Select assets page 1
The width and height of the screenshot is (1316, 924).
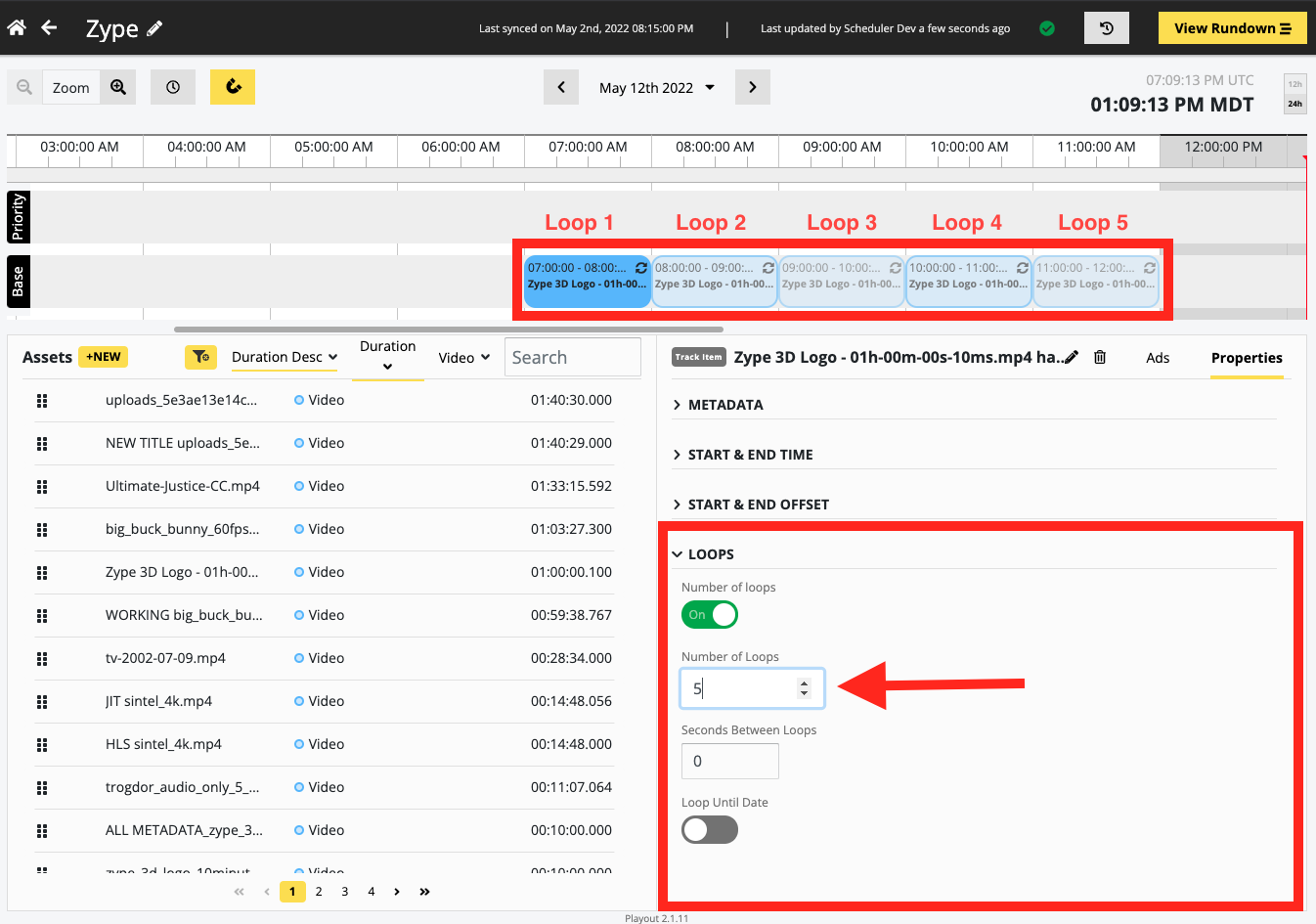pyautogui.click(x=292, y=892)
